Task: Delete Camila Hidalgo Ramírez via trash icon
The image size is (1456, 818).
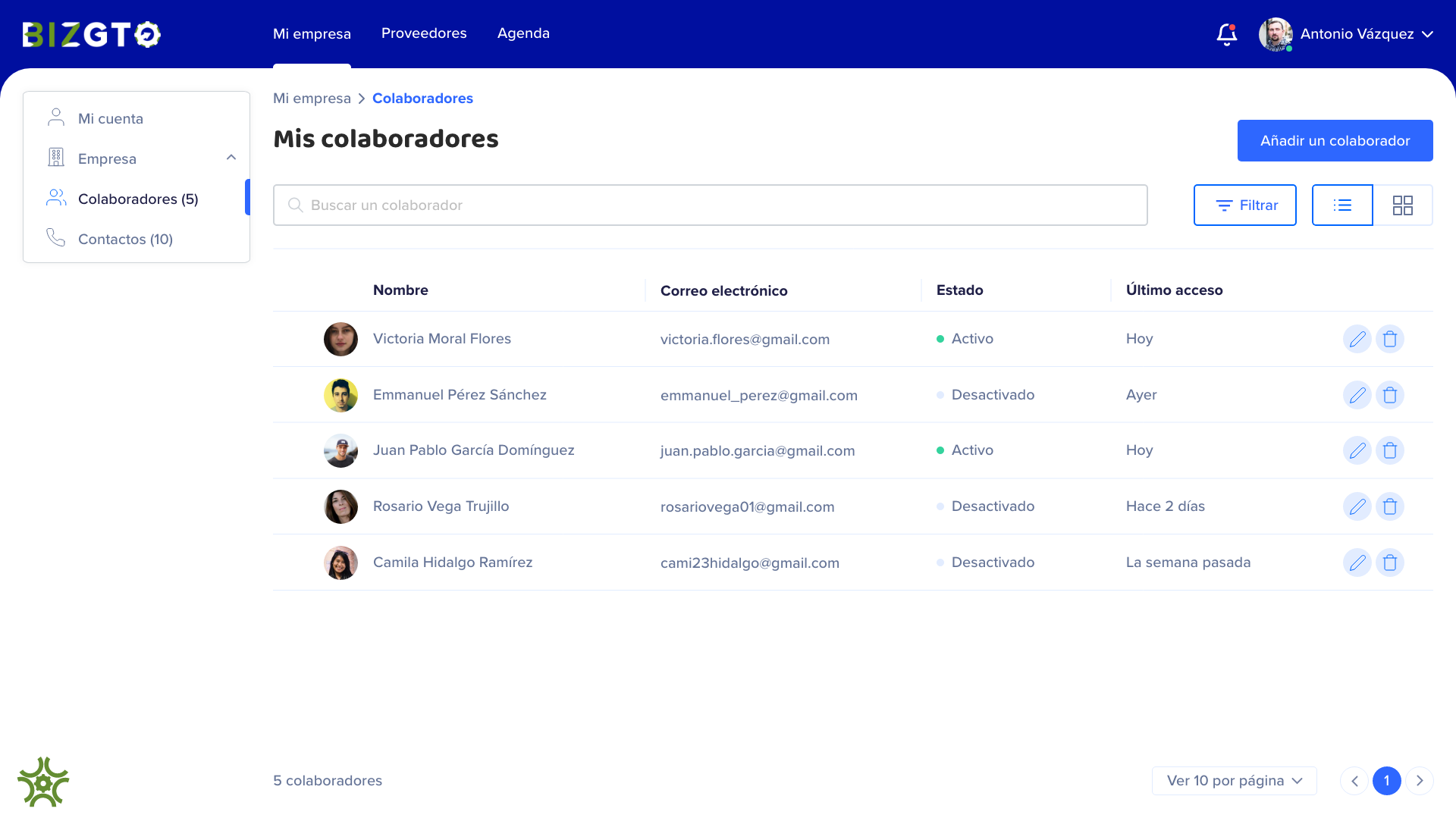Action: [x=1390, y=563]
